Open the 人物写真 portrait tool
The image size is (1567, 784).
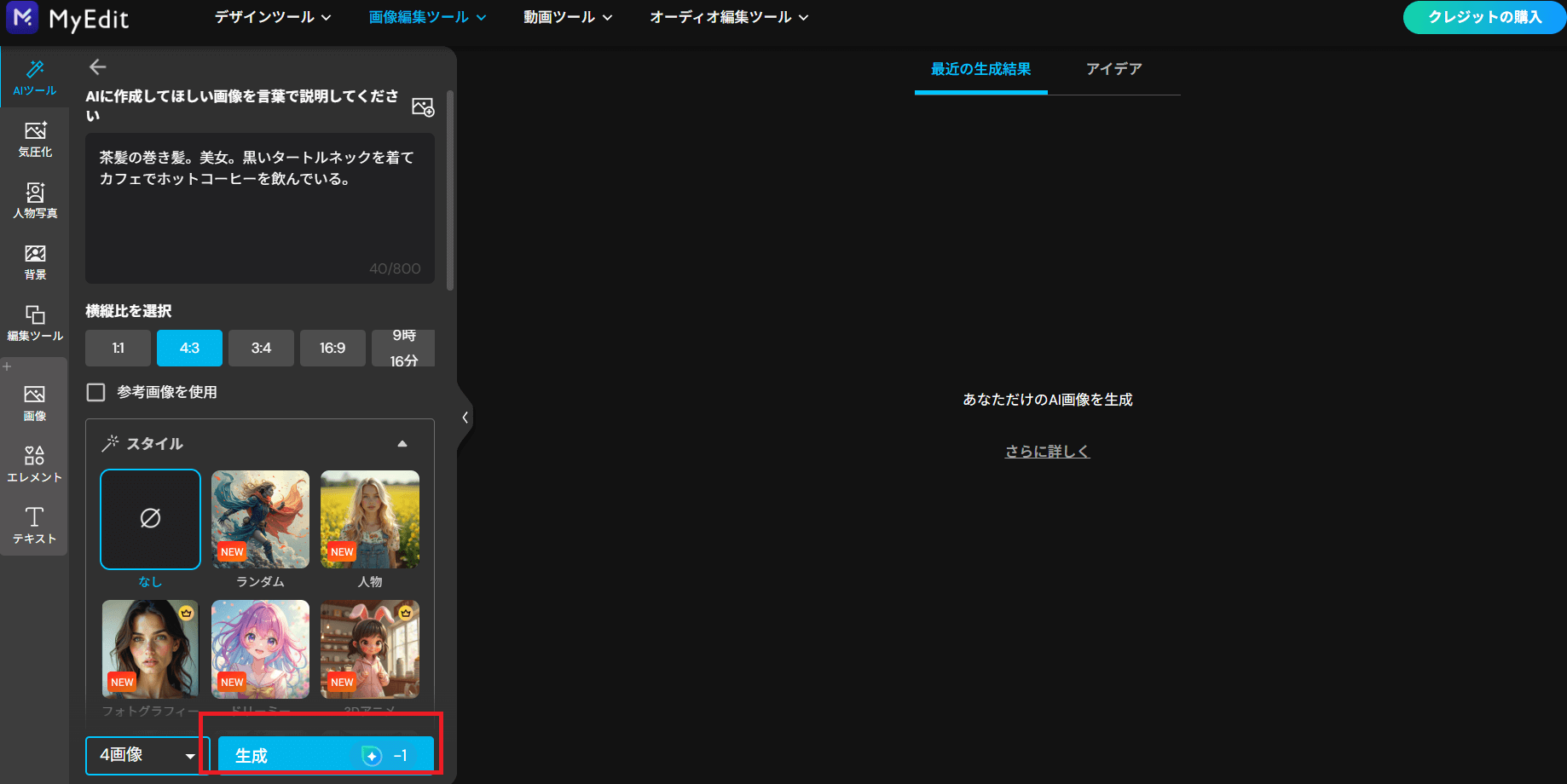pyautogui.click(x=35, y=200)
